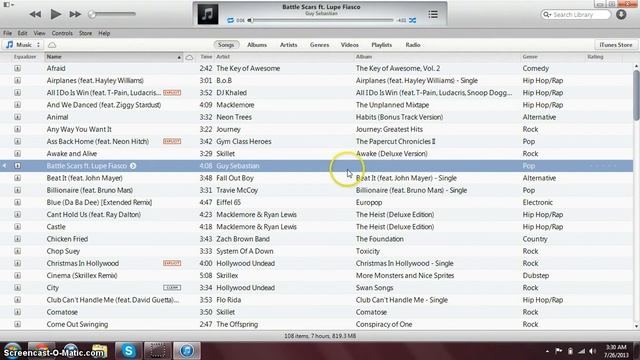Click the album artwork music note thumbnail

pyautogui.click(x=208, y=14)
